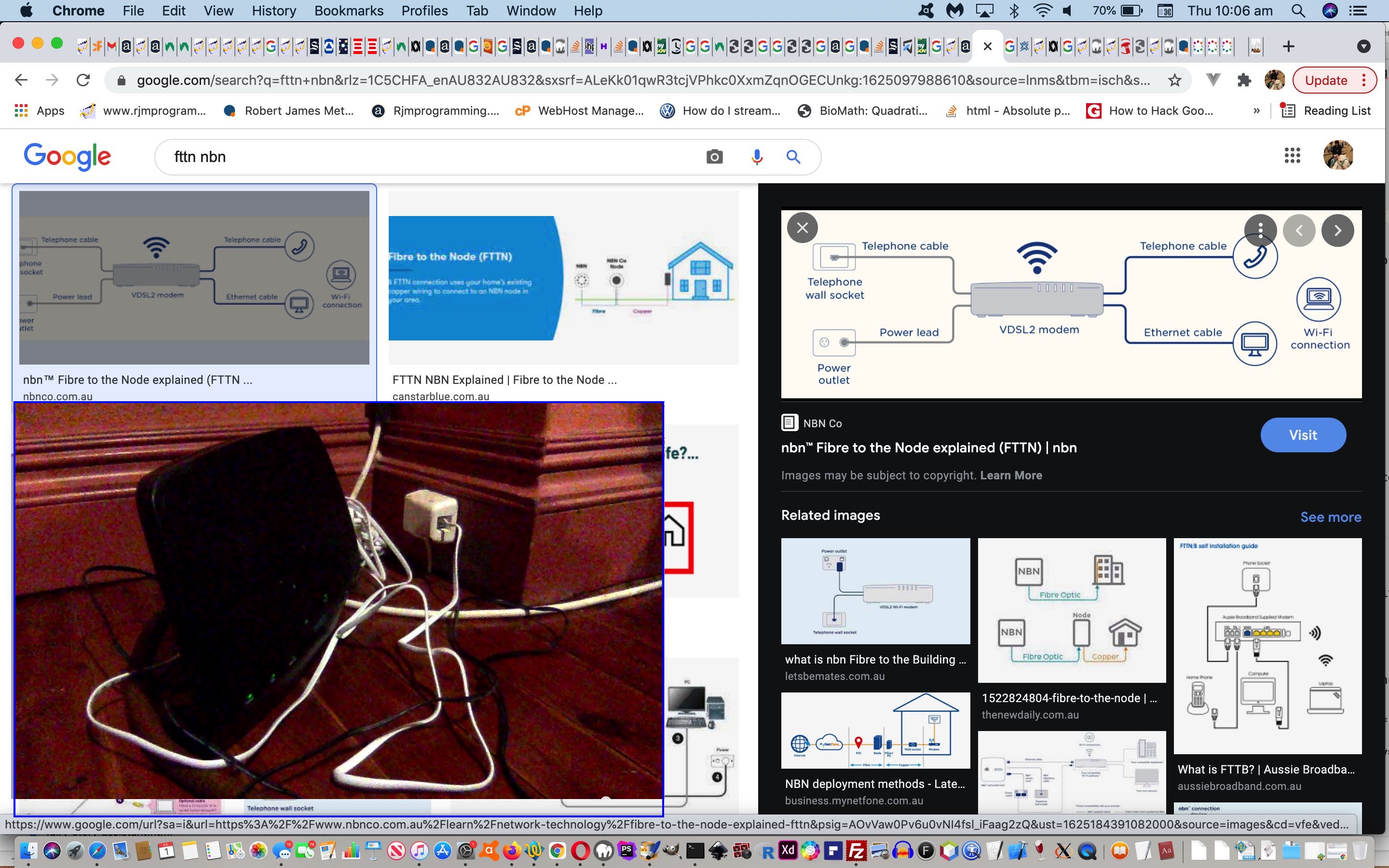The image size is (1389, 868).
Task: Open the NBN deployment methods related image
Action: (875, 730)
